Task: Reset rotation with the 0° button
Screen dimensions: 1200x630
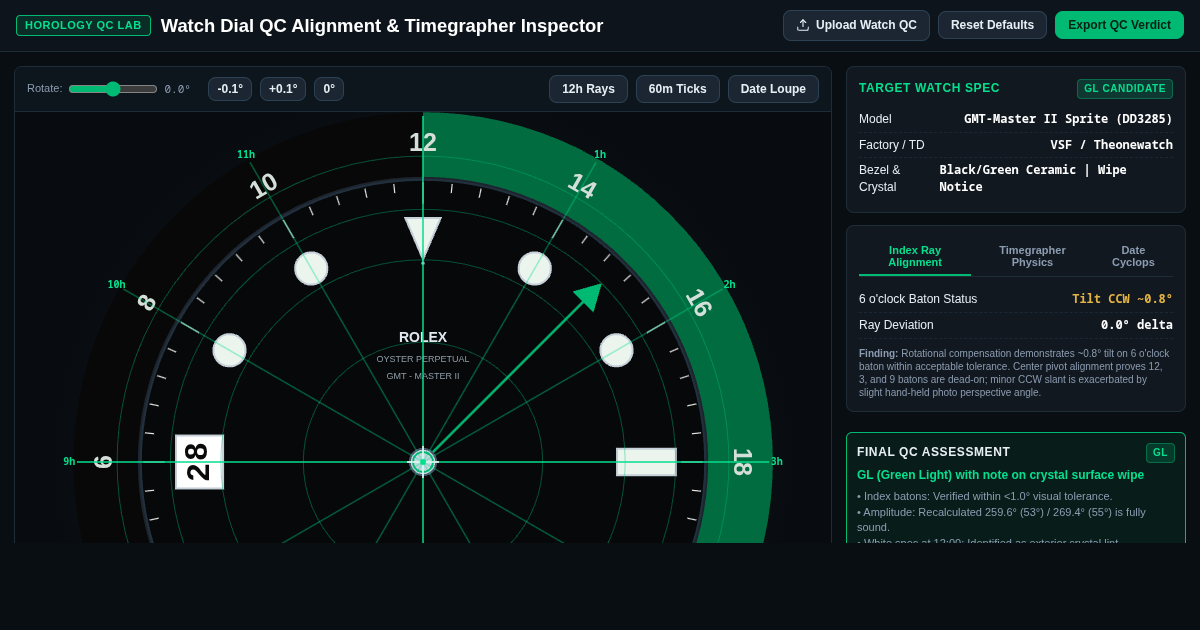Action: (329, 89)
